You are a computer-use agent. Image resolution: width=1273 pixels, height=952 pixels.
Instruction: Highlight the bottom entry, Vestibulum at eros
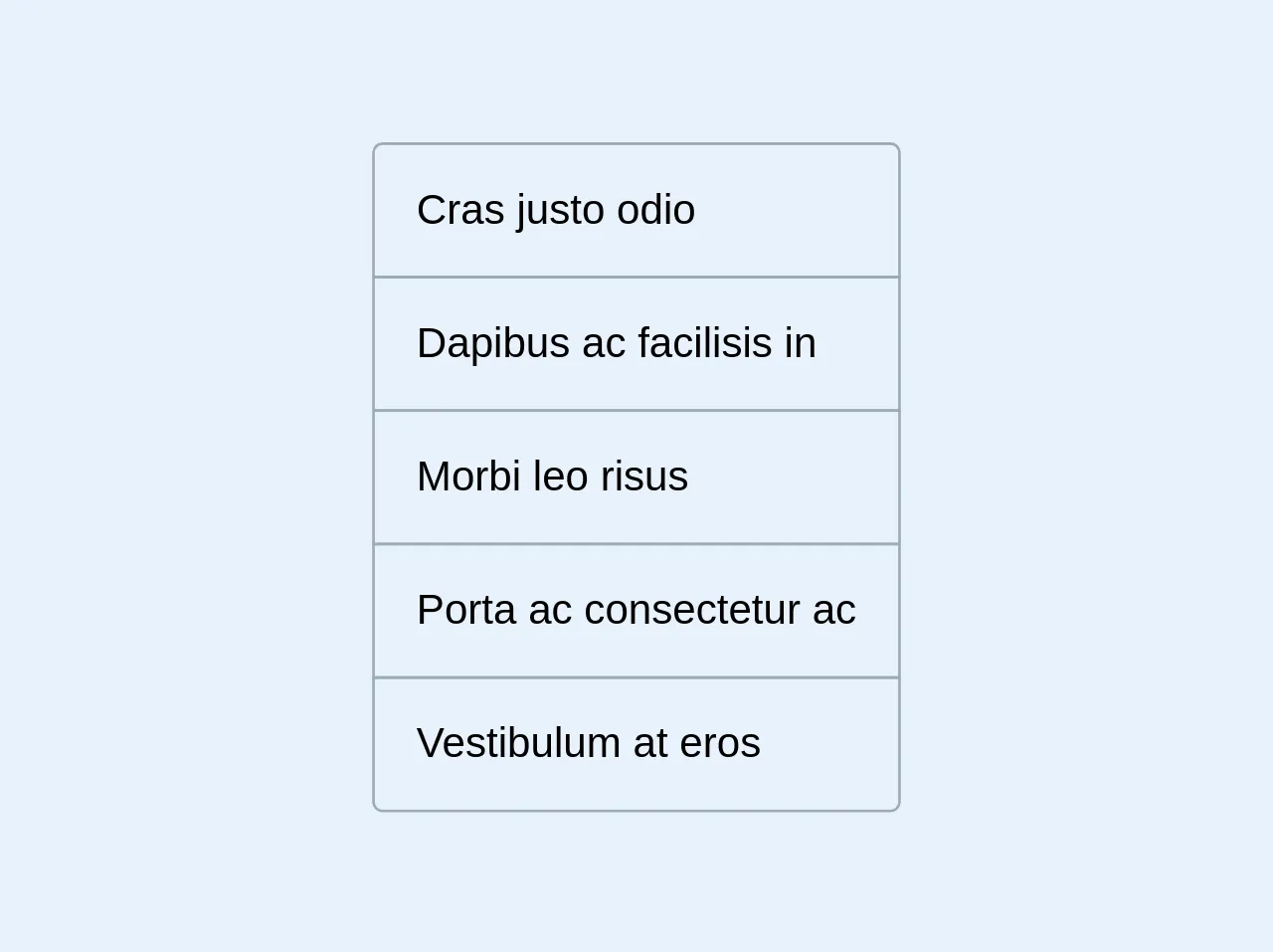point(636,744)
